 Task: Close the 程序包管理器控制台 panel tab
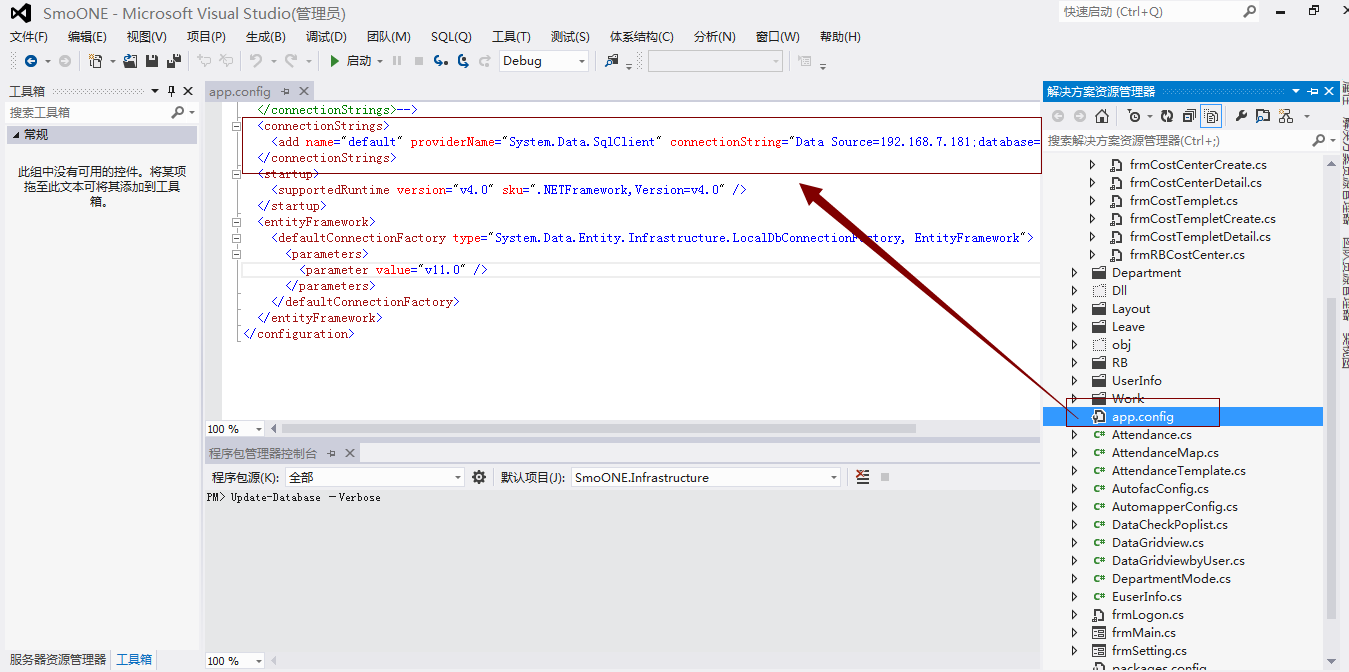click(351, 453)
